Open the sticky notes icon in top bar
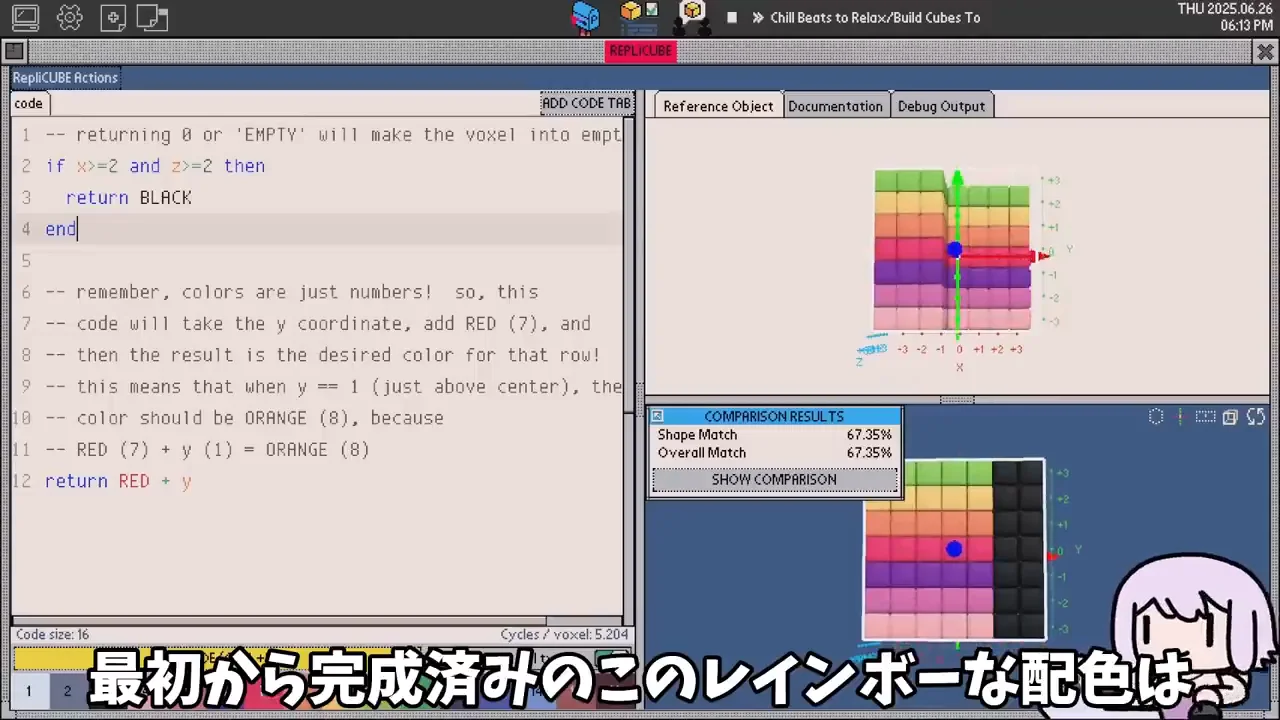Screen dimensions: 1280x720 pyautogui.click(x=152, y=17)
